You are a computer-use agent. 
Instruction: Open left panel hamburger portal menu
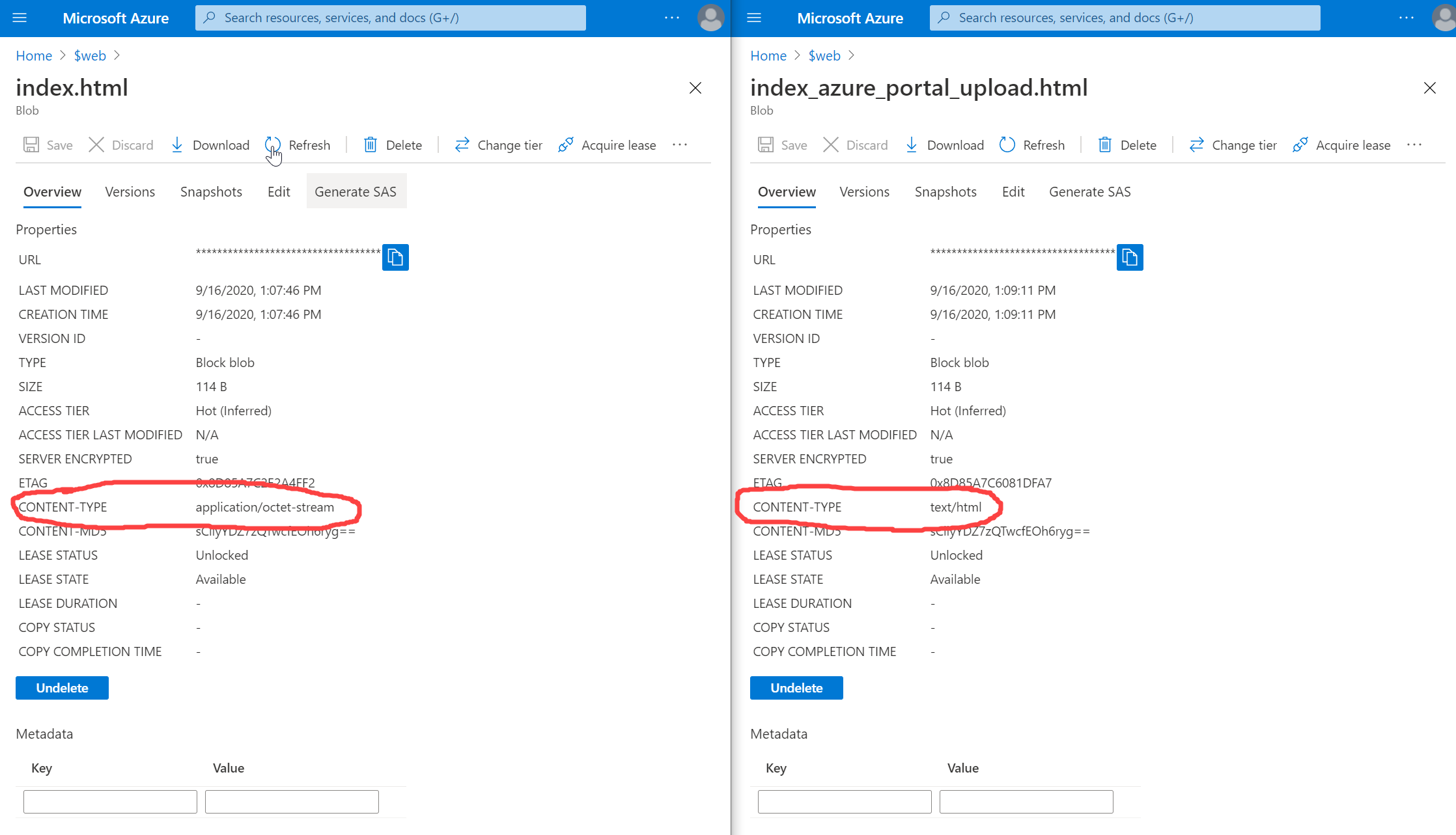(x=20, y=18)
